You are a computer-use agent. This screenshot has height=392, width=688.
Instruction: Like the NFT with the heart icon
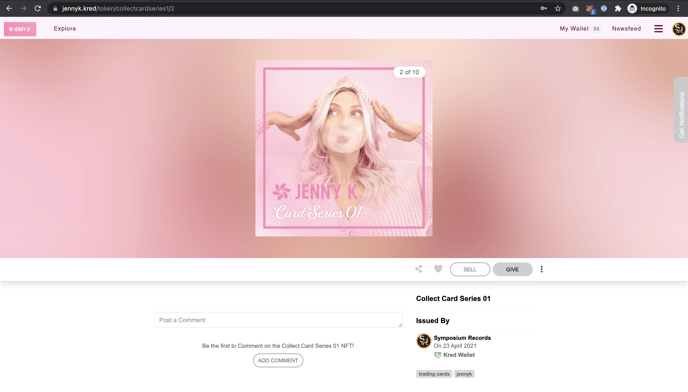pyautogui.click(x=438, y=269)
